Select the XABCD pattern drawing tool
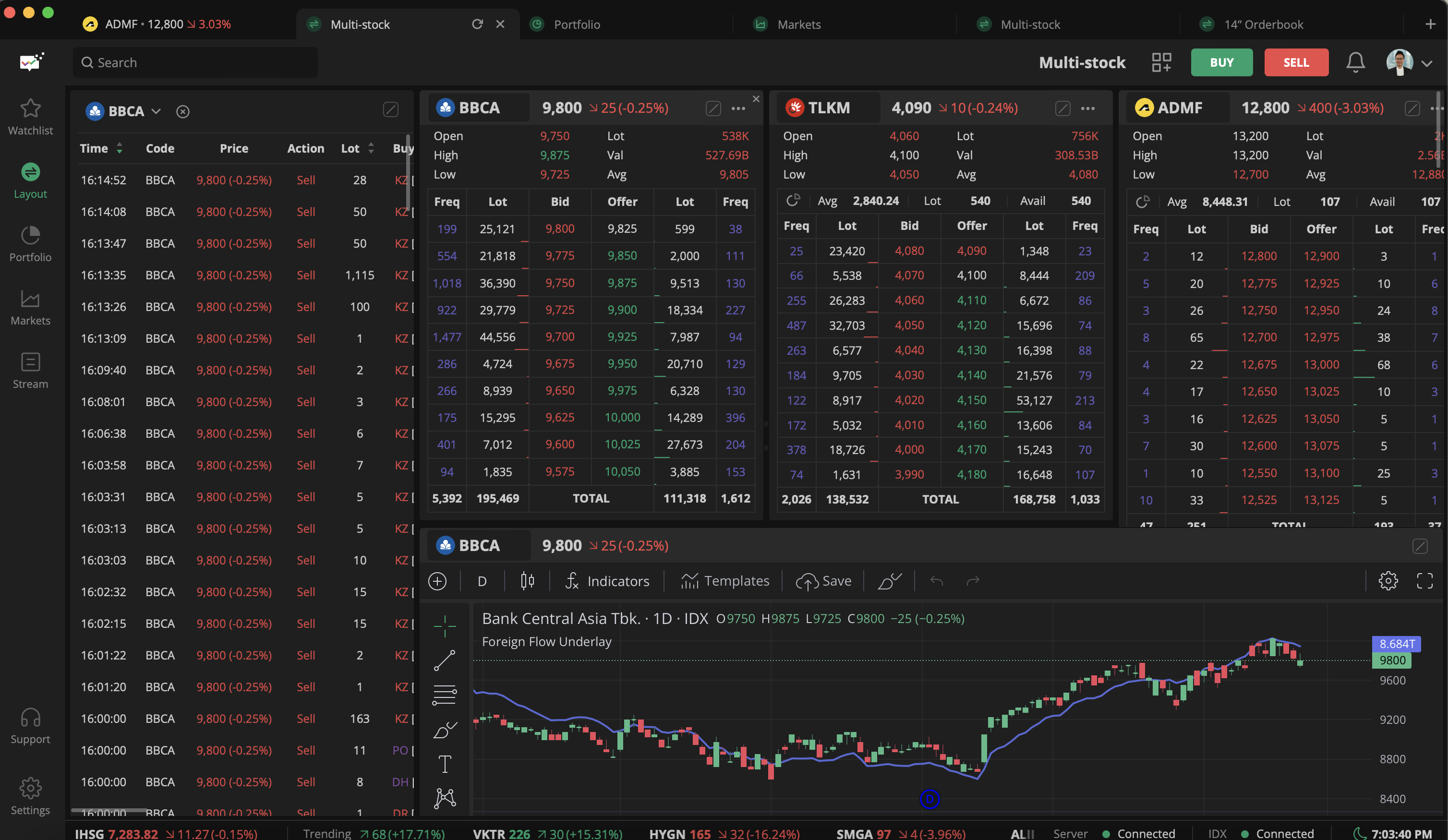The height and width of the screenshot is (840, 1448). pyautogui.click(x=445, y=798)
